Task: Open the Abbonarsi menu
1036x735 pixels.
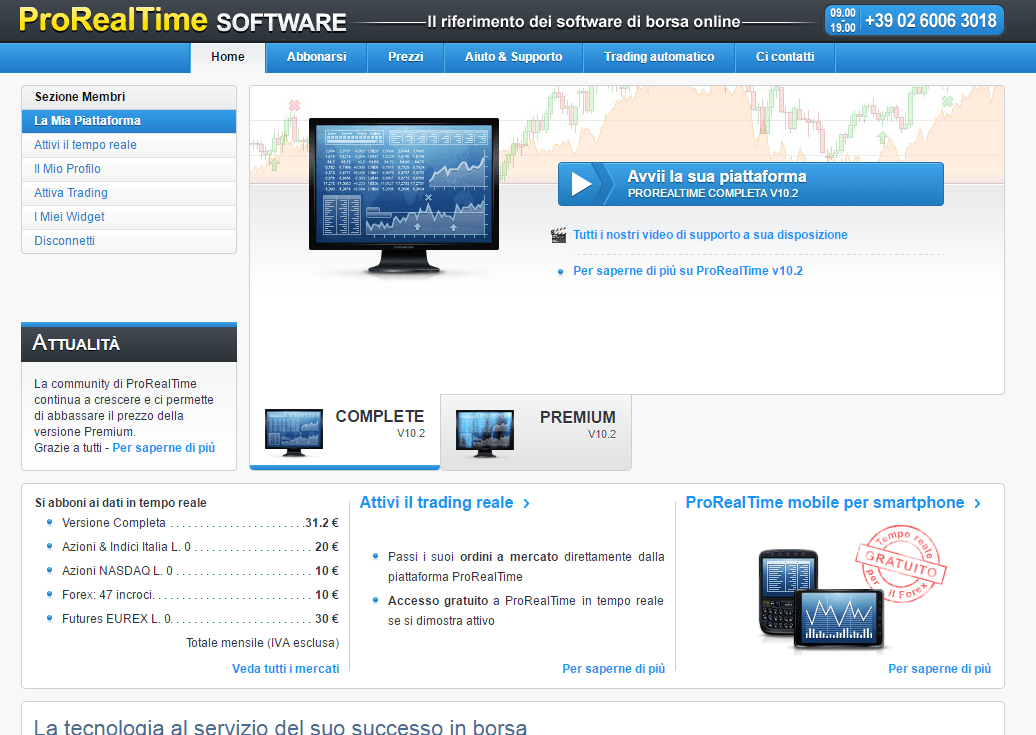Action: tap(316, 58)
